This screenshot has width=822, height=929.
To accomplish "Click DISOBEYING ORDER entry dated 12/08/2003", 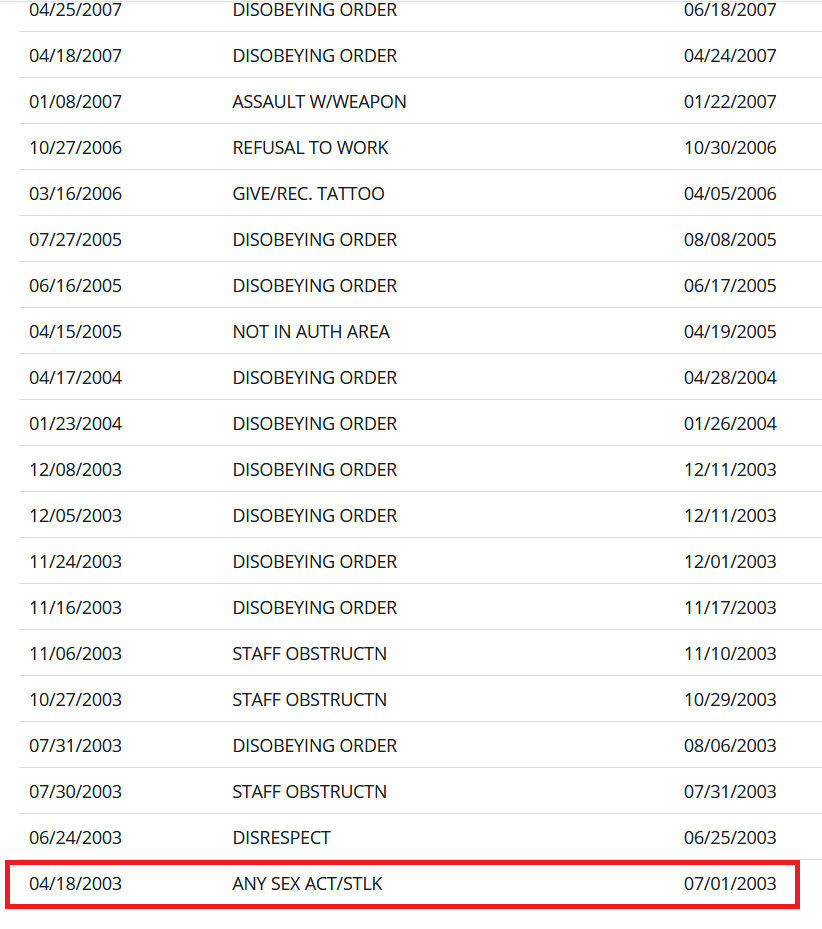I will [315, 470].
